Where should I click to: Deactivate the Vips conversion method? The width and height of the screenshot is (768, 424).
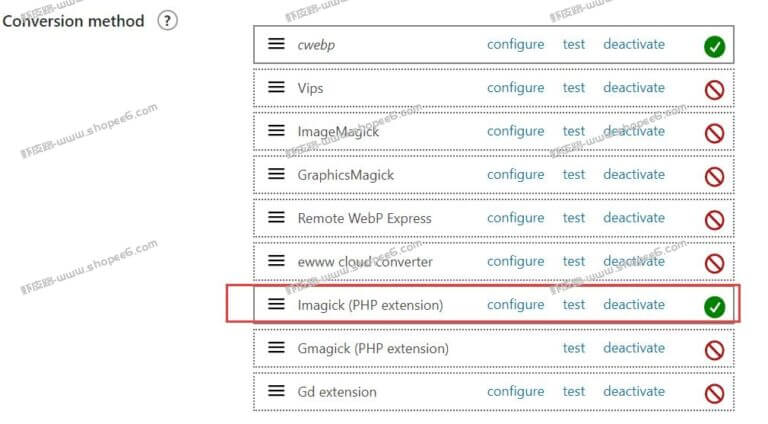pos(634,88)
